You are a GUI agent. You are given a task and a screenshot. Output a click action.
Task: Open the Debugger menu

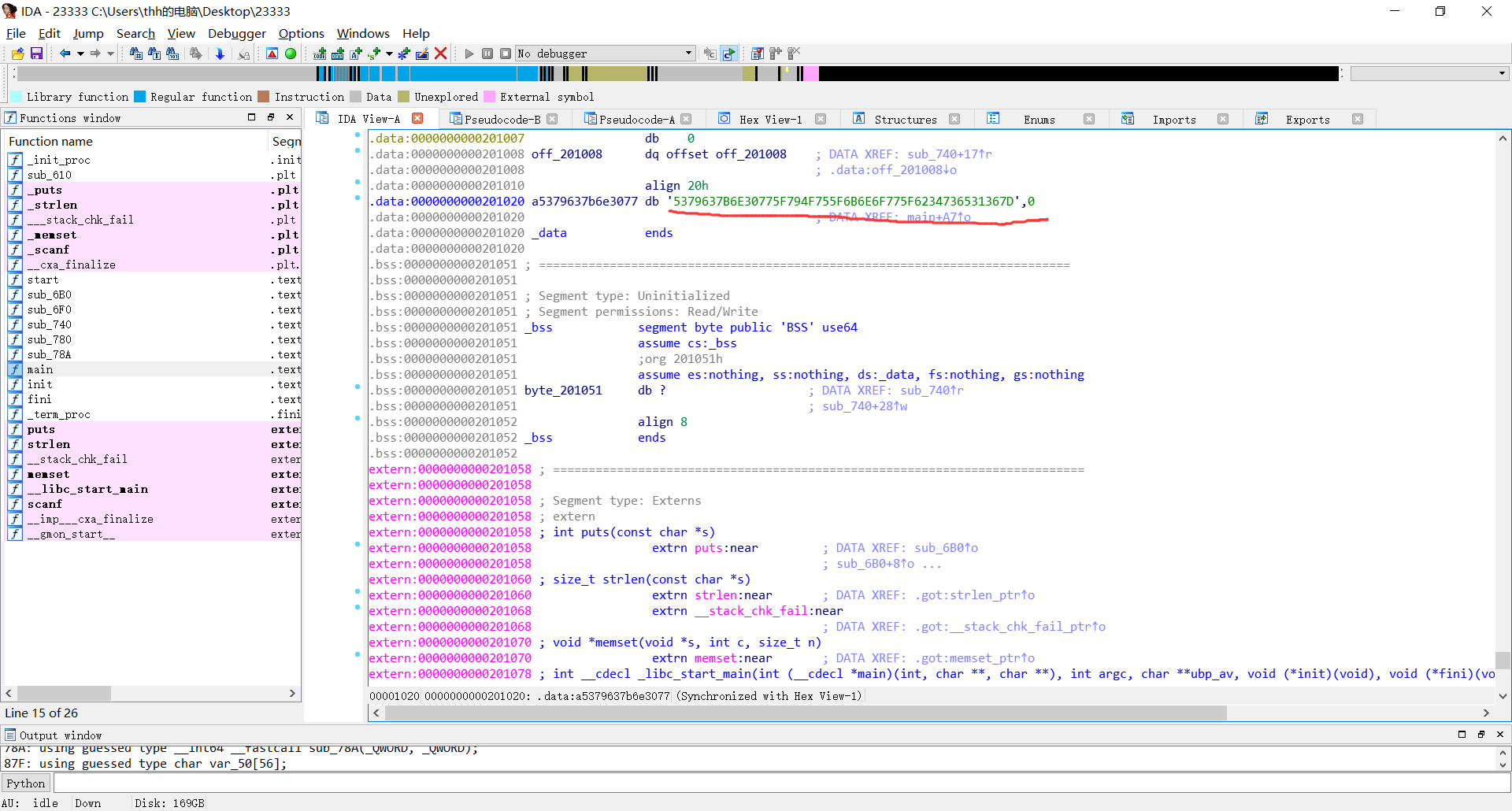(x=237, y=33)
